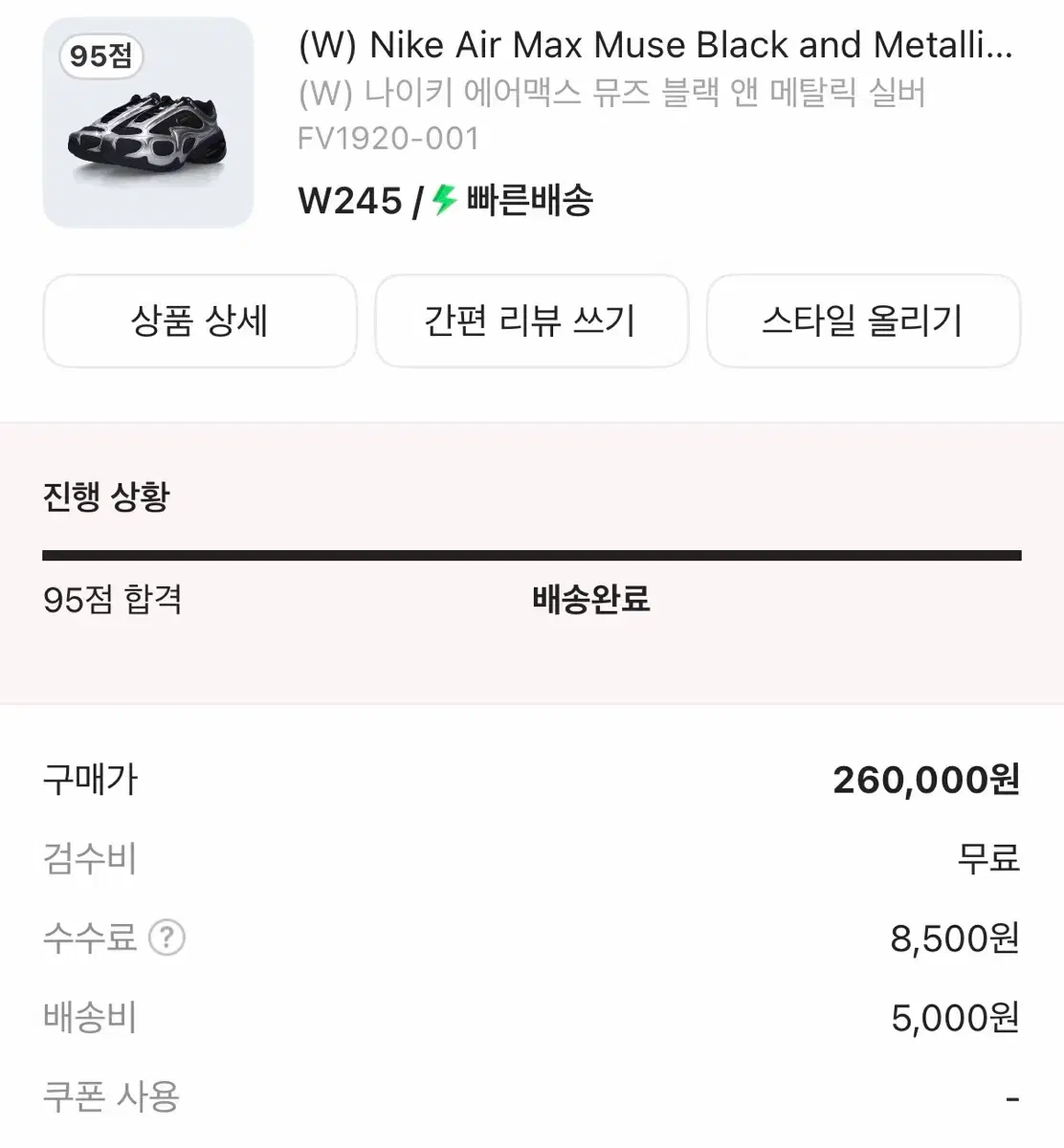Click the 260,000원 purchase price
Screen dimensions: 1064x1148
pyautogui.click(x=925, y=780)
